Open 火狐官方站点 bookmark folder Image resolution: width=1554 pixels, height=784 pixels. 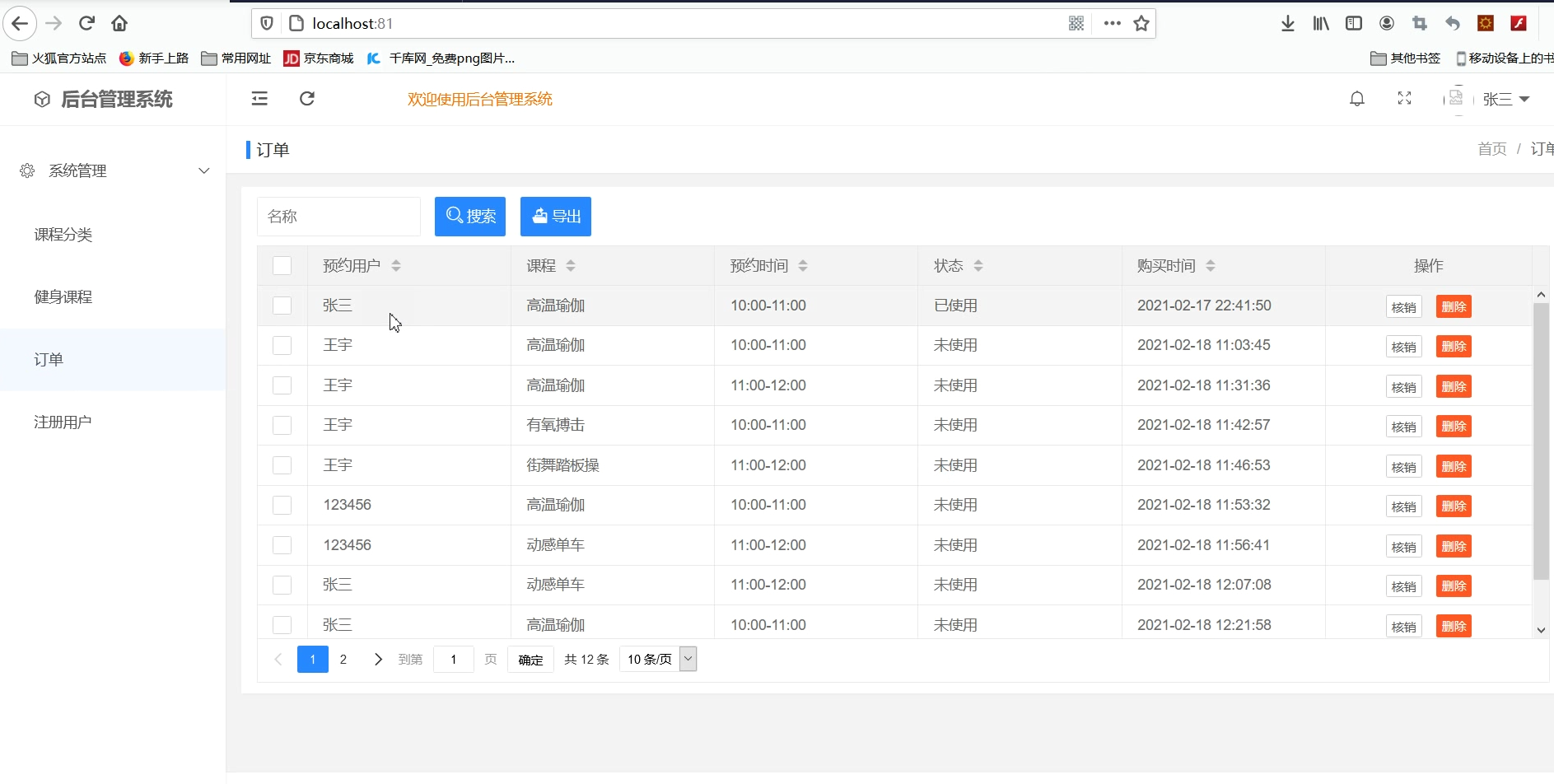(x=59, y=58)
